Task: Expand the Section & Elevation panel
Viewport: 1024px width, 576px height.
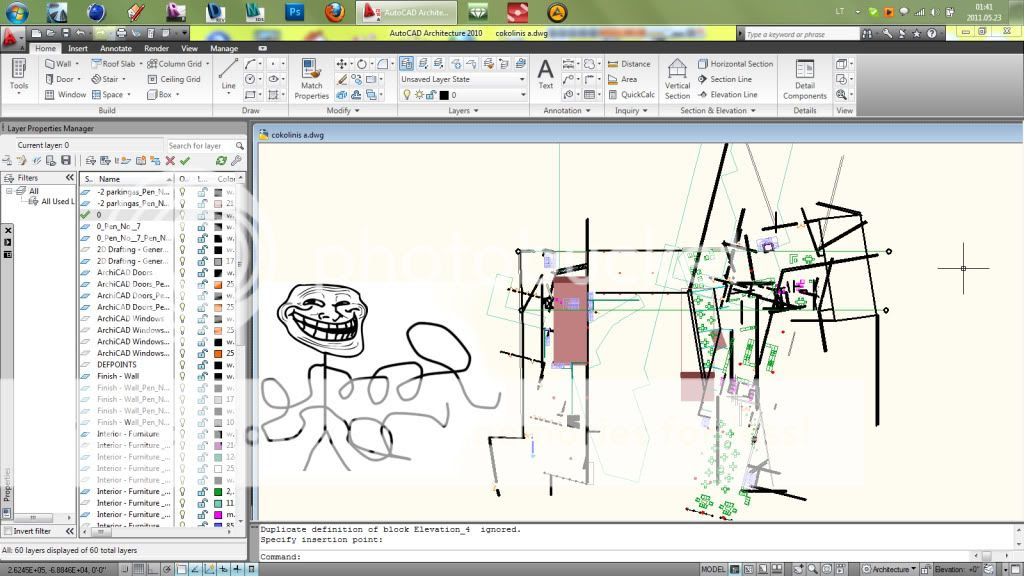Action: [x=718, y=110]
